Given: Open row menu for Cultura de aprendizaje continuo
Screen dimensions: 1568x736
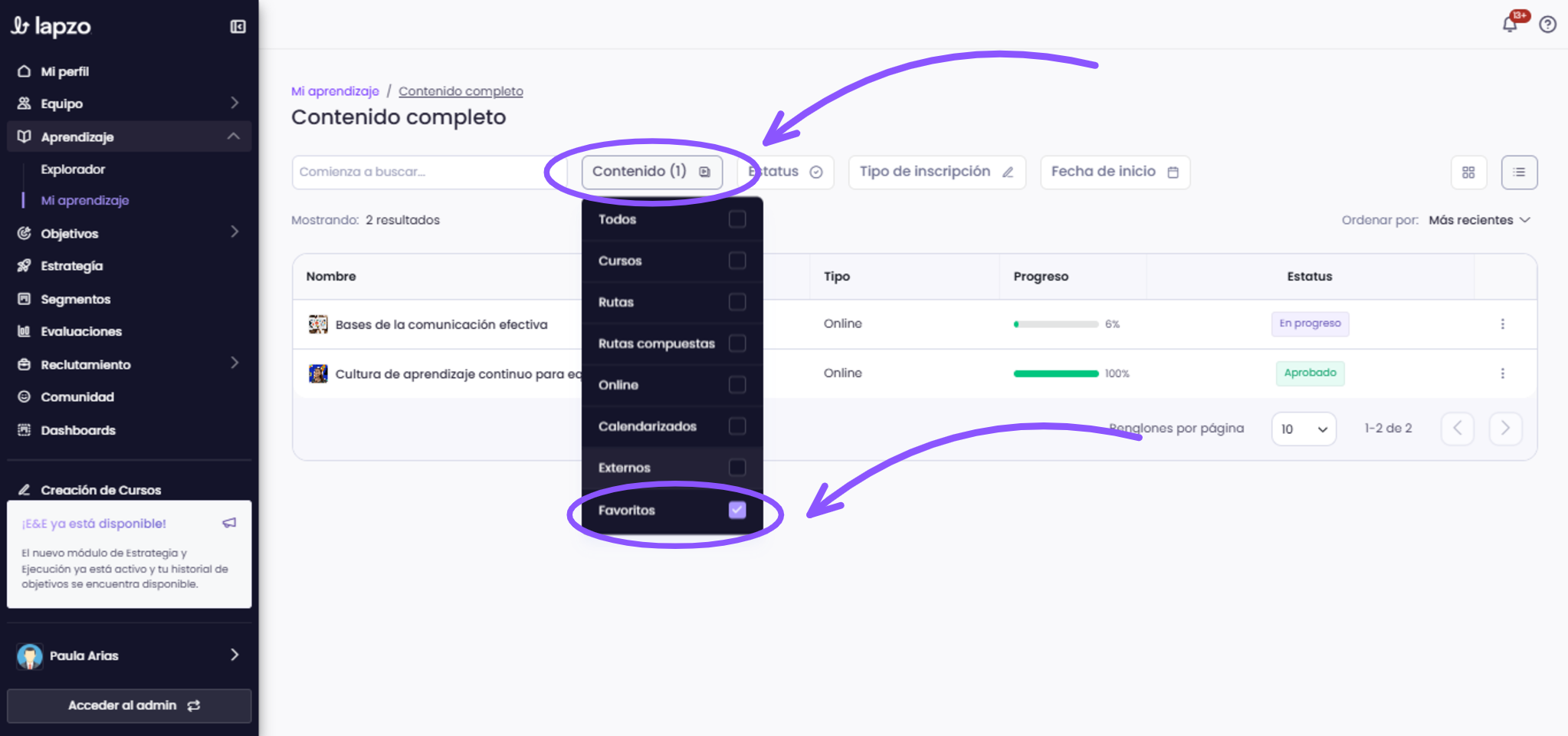Looking at the screenshot, I should coord(1502,373).
